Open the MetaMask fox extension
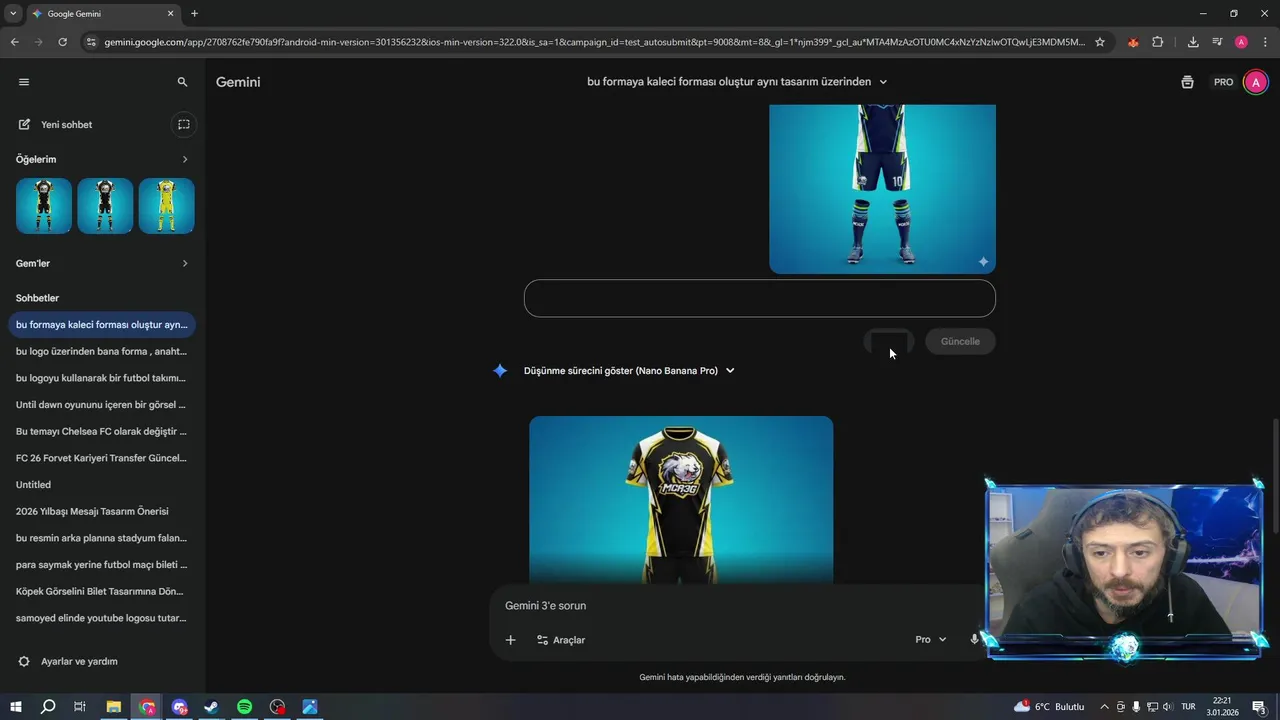The width and height of the screenshot is (1280, 720). pyautogui.click(x=1133, y=42)
